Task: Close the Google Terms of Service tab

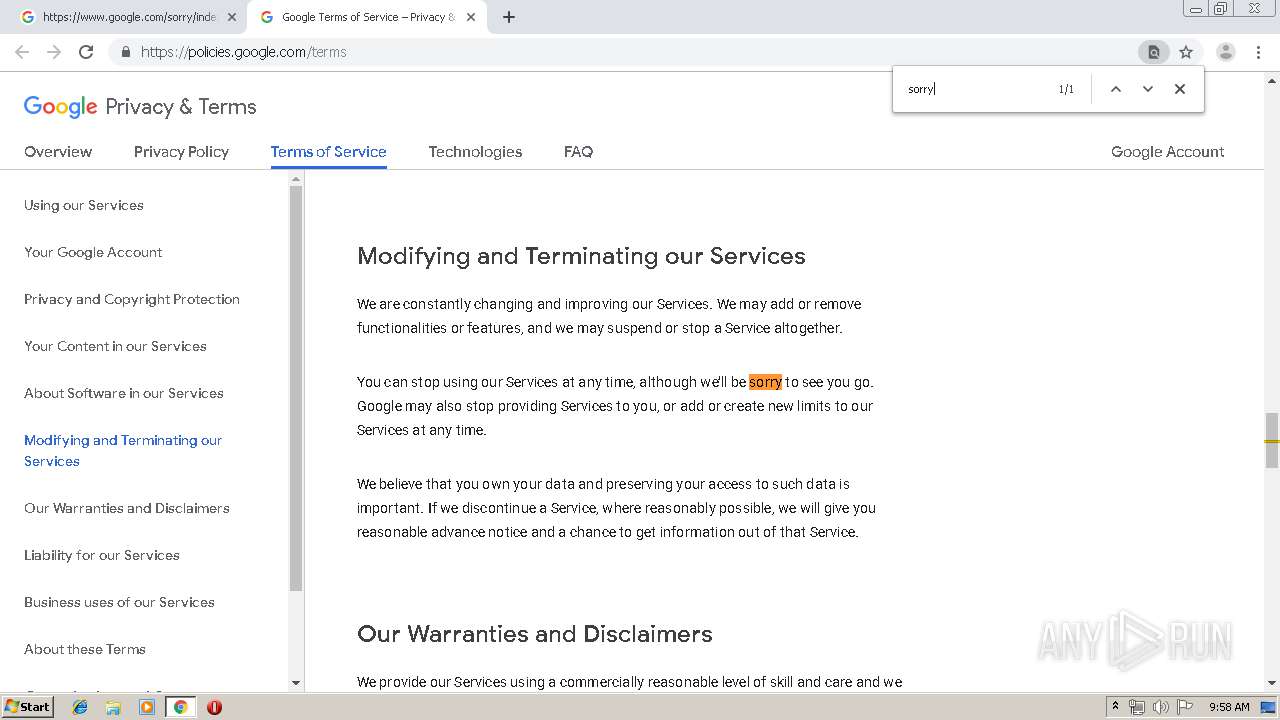Action: coord(471,17)
